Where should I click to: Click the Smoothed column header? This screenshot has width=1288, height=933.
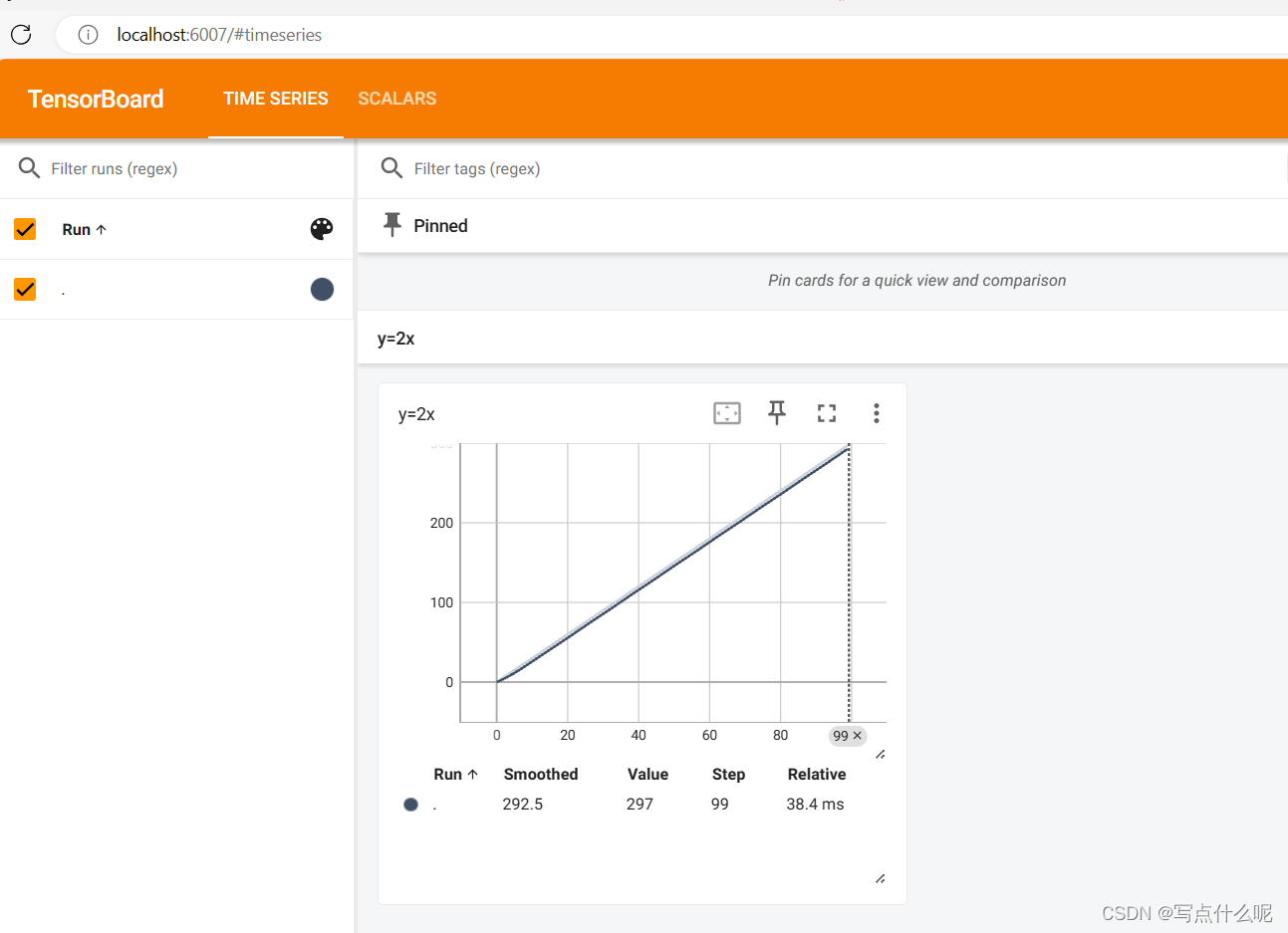click(541, 774)
